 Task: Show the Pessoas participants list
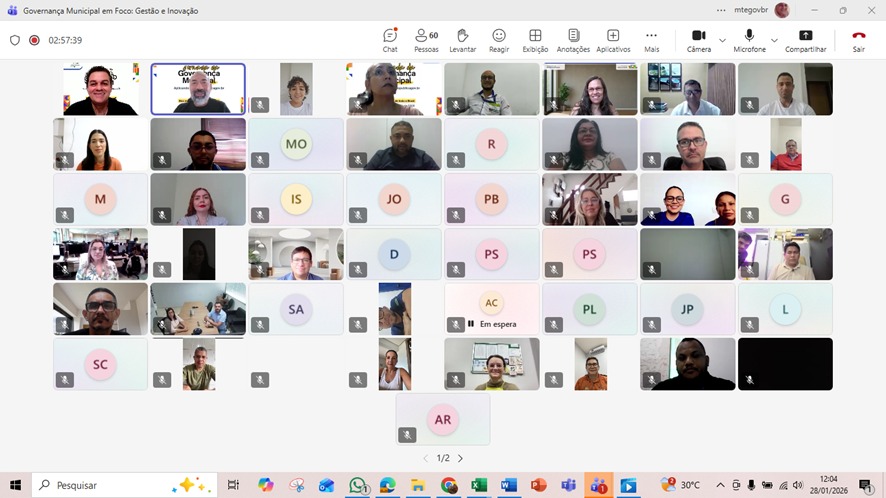click(426, 40)
